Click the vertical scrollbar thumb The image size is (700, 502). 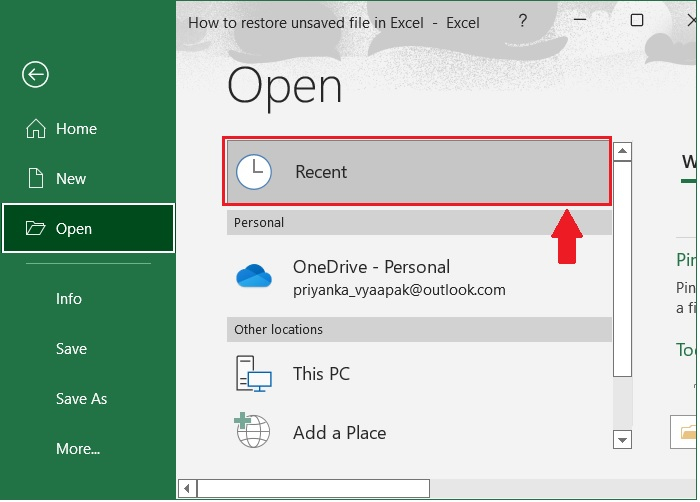coord(622,269)
